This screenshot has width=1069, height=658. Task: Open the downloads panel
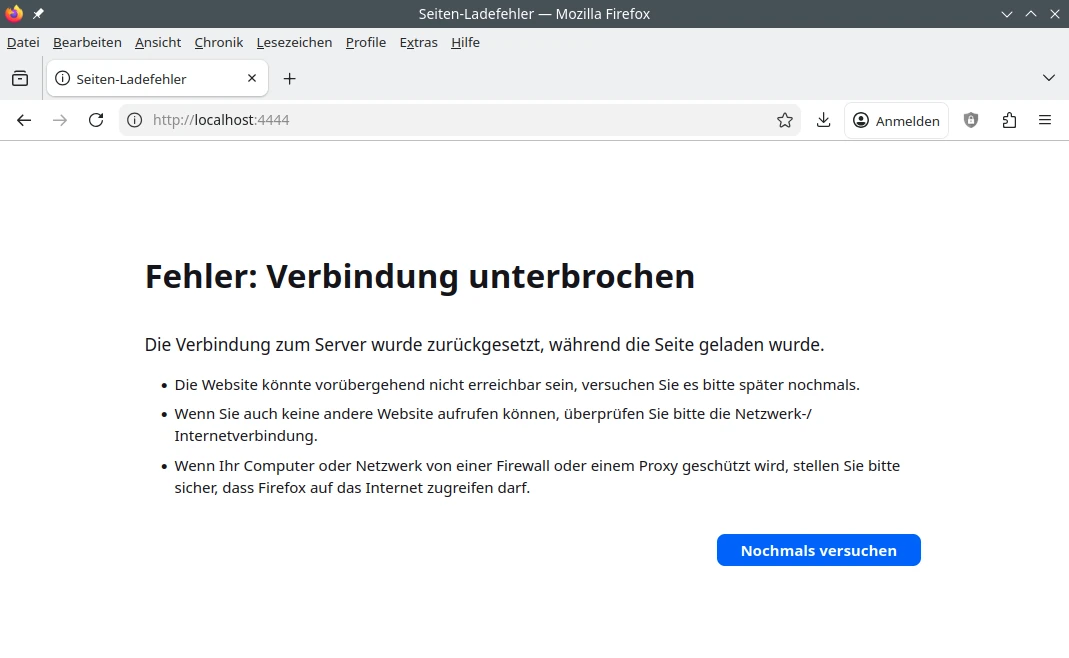(824, 121)
